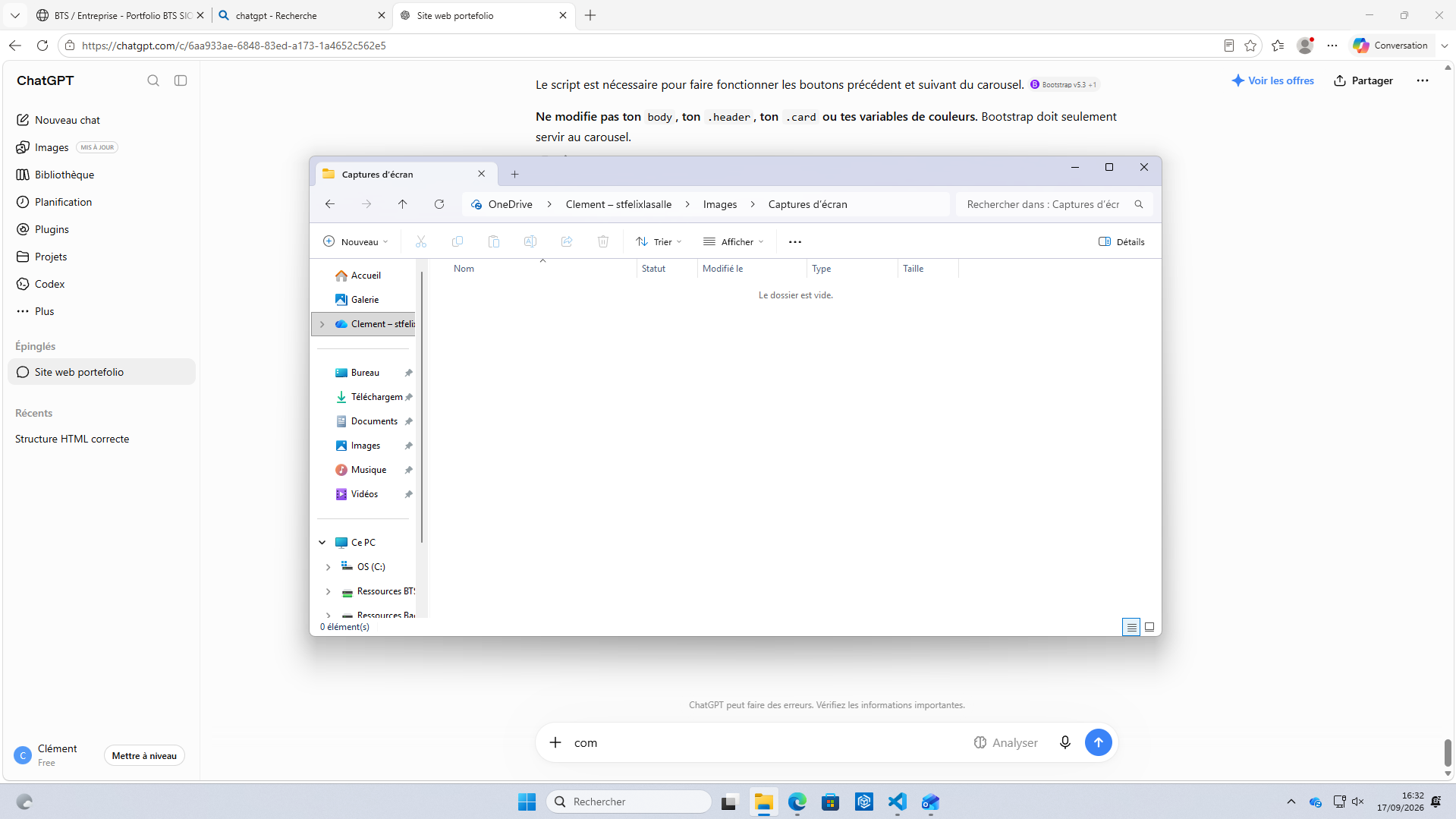
Task: Click the Analyser button in prompt bar
Action: (1005, 742)
